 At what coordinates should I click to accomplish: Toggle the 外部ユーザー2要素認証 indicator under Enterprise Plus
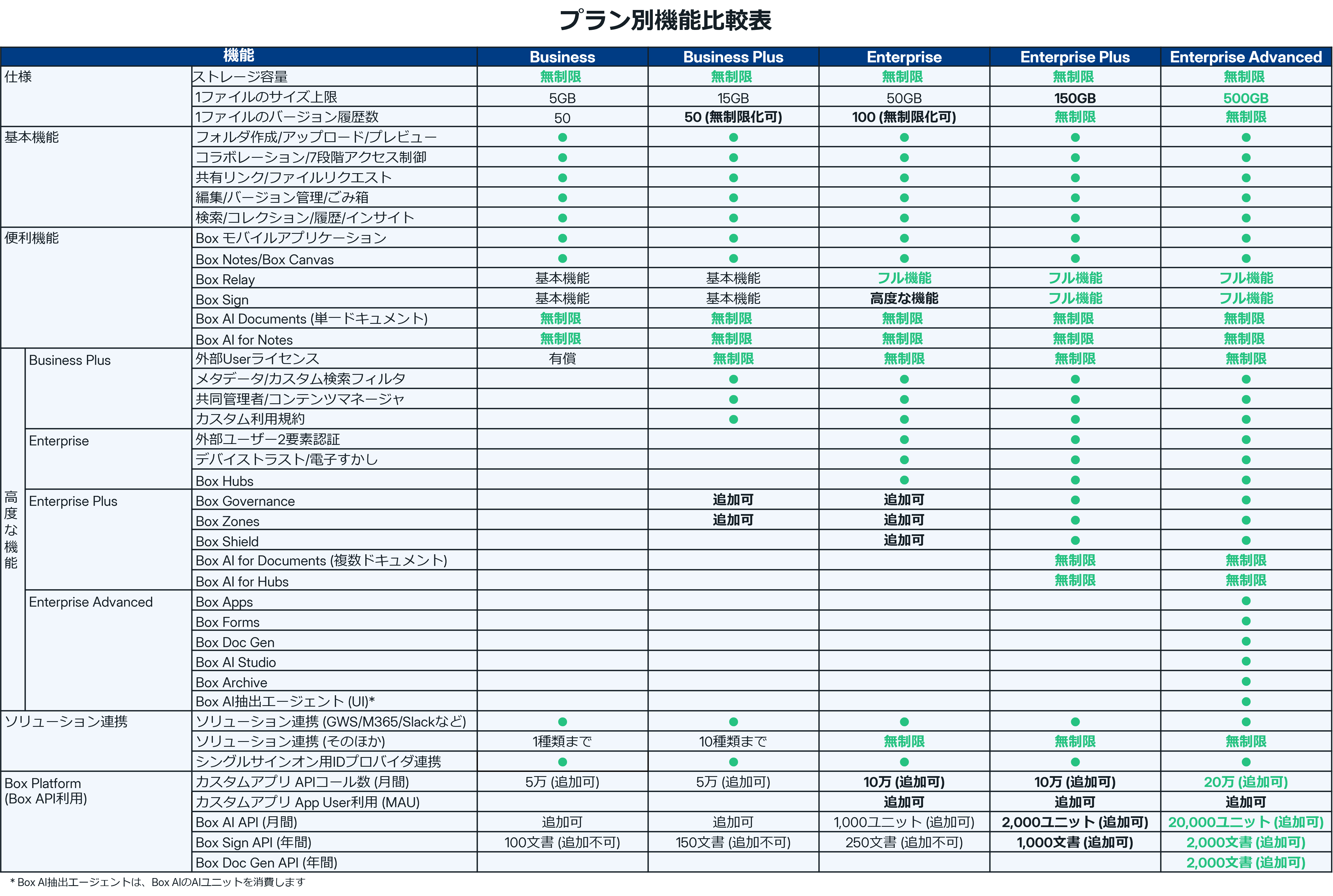pos(1075,439)
